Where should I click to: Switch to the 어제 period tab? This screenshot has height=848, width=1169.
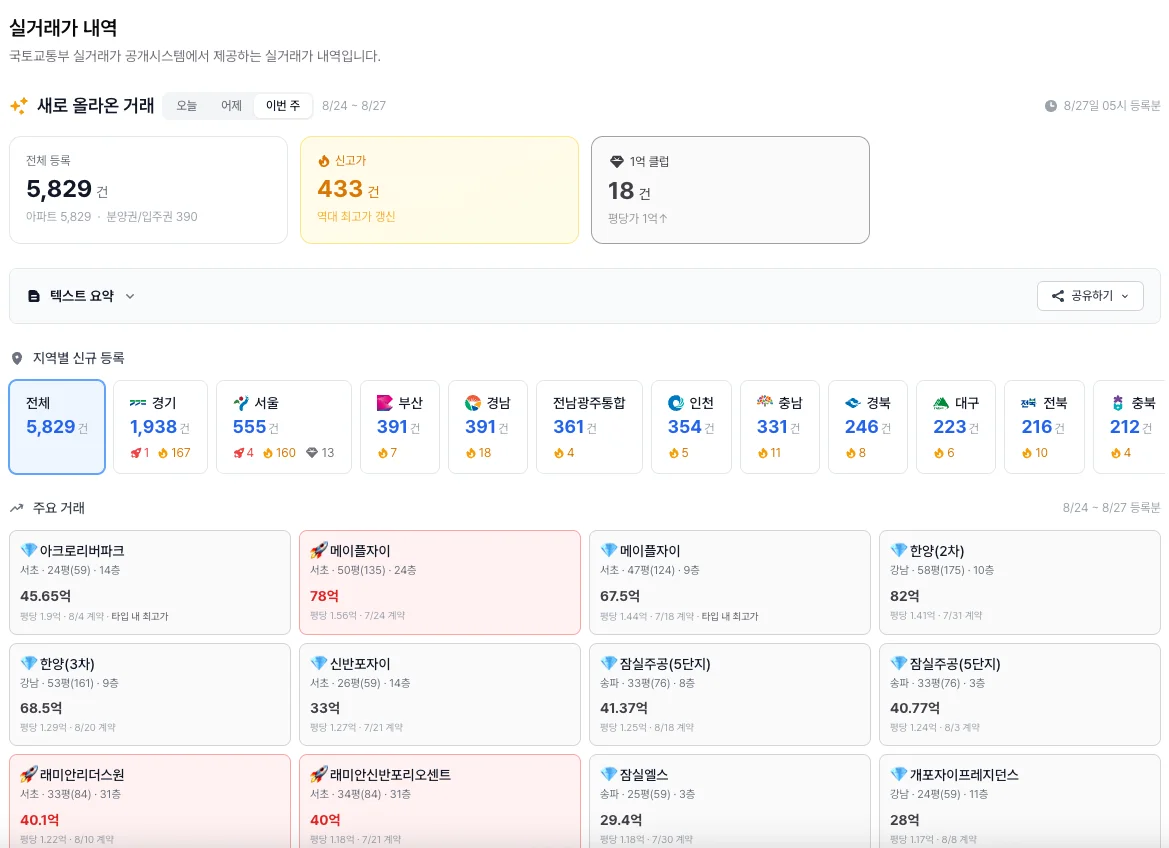231,106
